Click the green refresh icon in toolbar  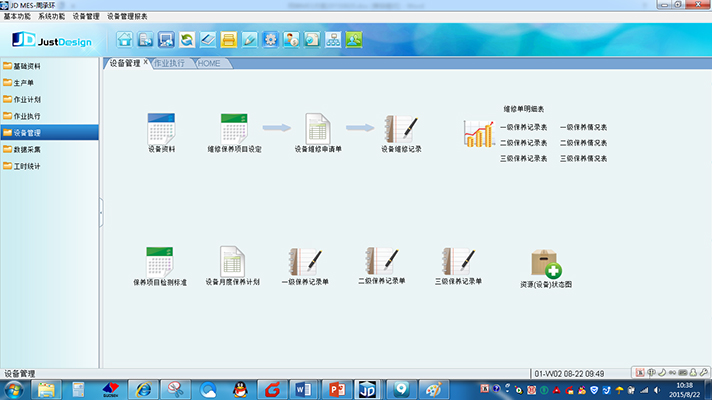[x=187, y=40]
